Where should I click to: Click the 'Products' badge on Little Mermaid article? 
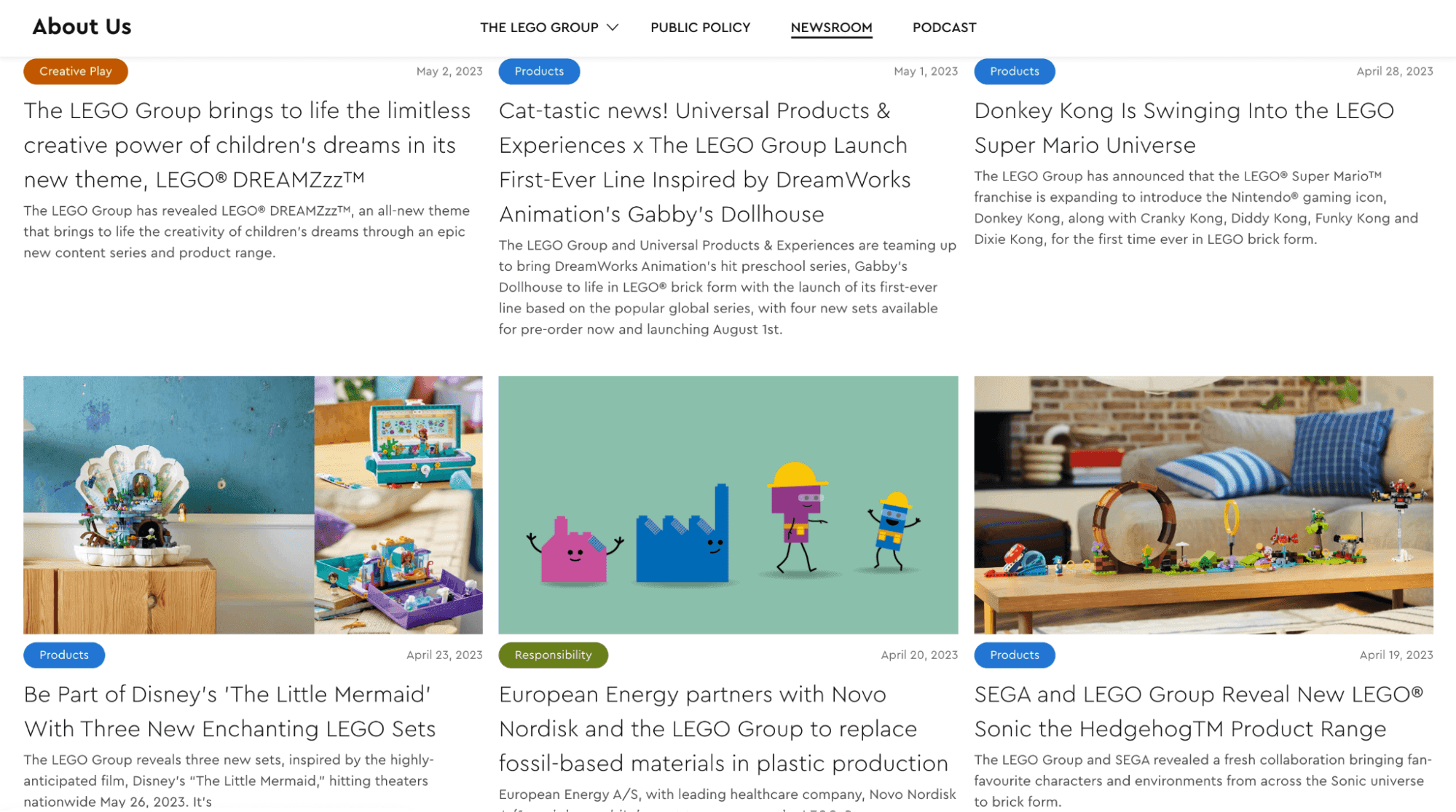[63, 654]
